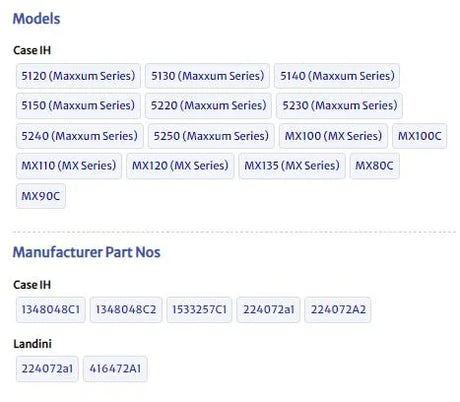
Task: Choose the 5140 (Maxxum Series) tag
Action: click(337, 76)
